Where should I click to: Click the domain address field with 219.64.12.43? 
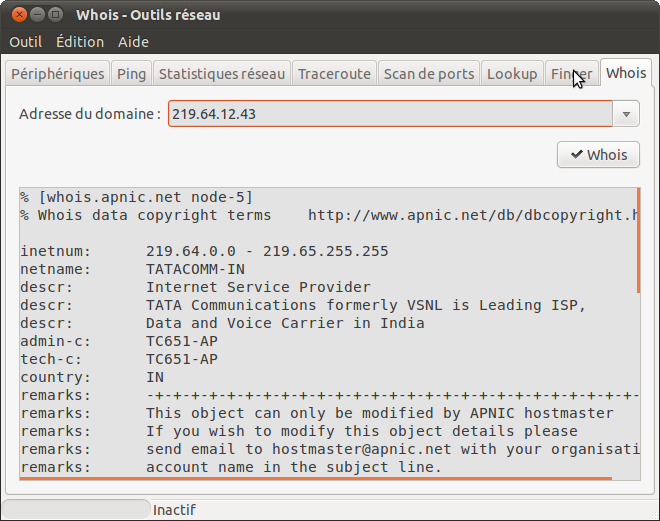(x=390, y=114)
